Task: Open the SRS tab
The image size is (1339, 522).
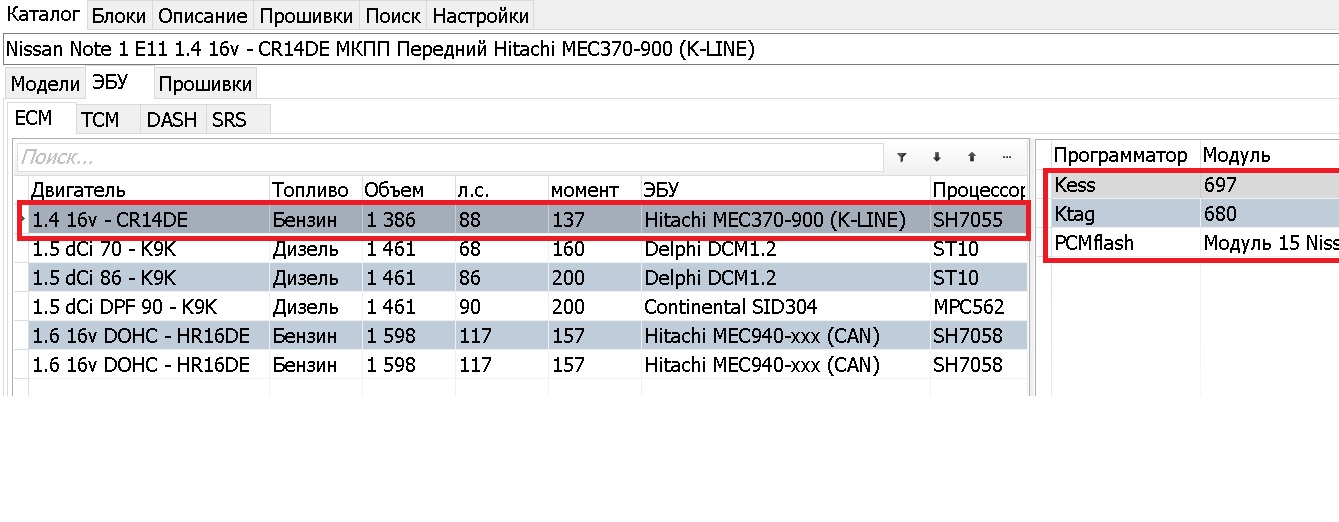Action: tap(229, 120)
